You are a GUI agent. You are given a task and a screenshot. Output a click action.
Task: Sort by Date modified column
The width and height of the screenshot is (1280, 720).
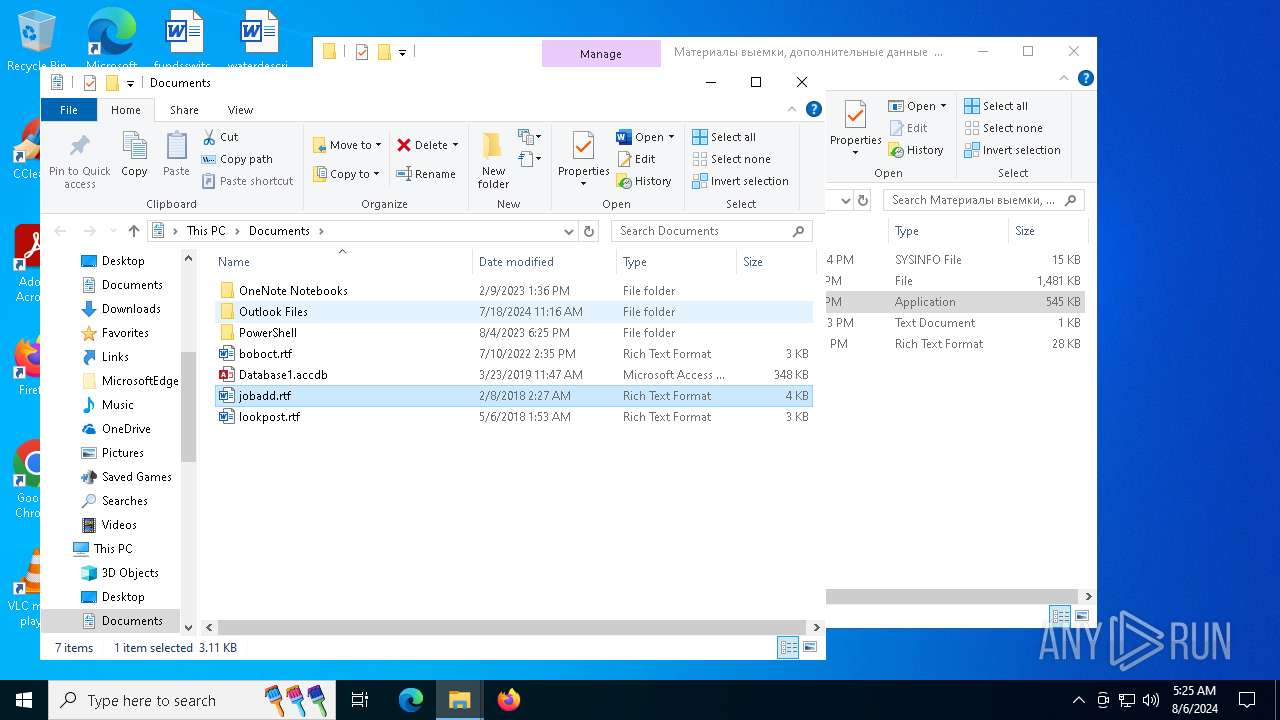(544, 262)
